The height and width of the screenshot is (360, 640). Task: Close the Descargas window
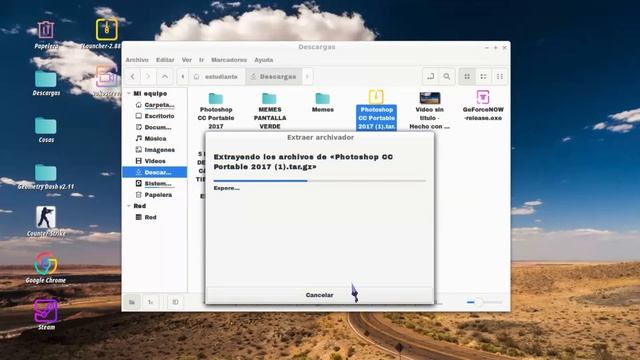pyautogui.click(x=504, y=48)
